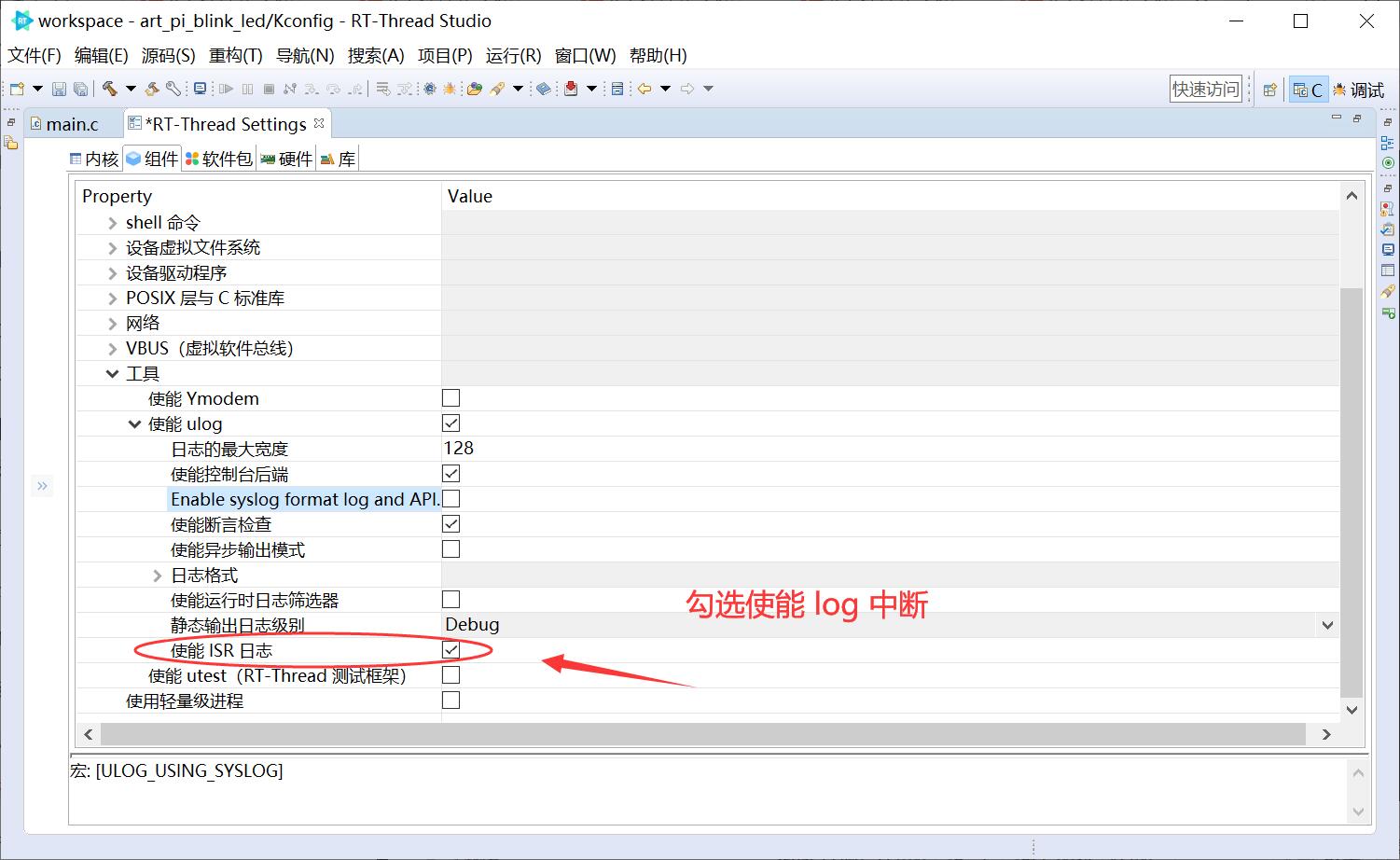Switch to the main.c editor tab
Screen dimensions: 1400x860
click(72, 124)
